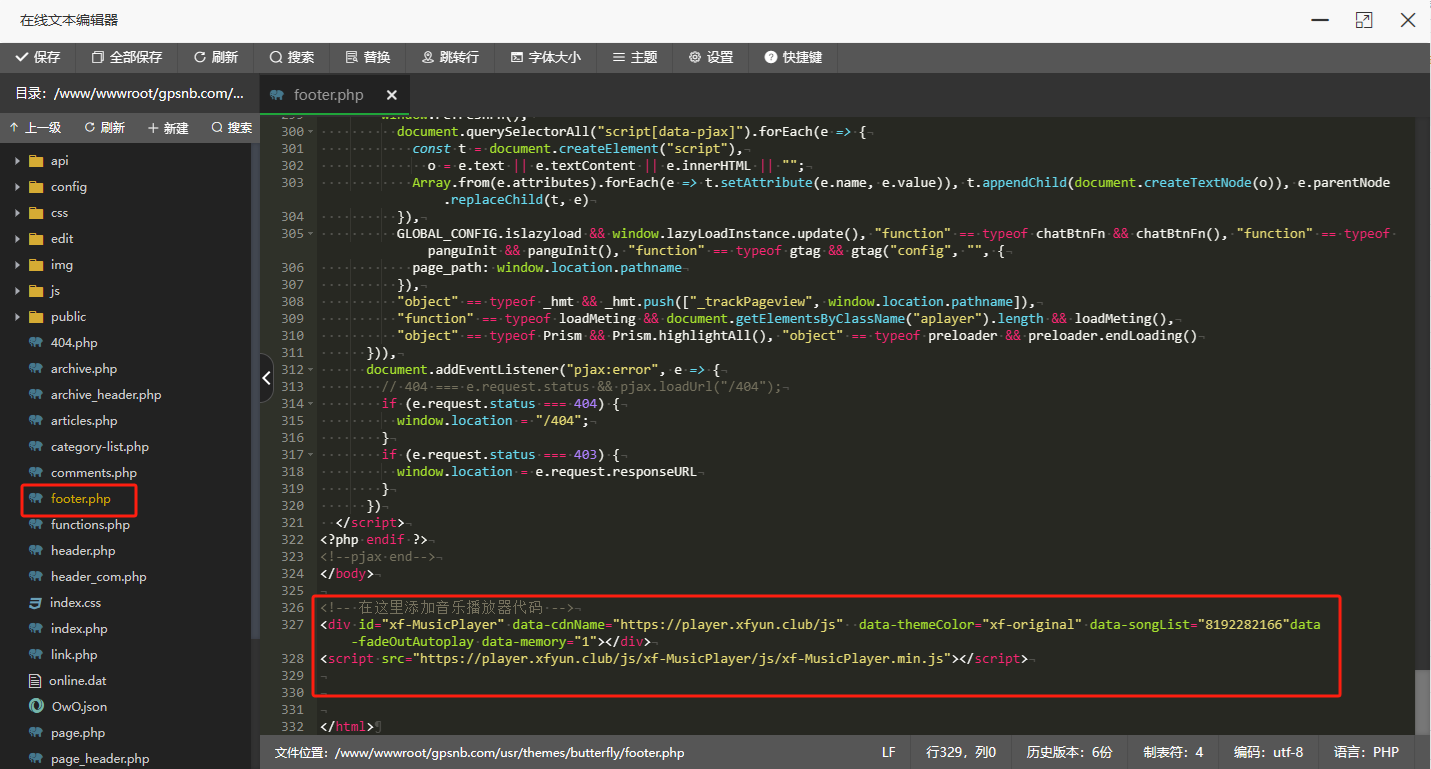The width and height of the screenshot is (1431, 769).
Task: Close the footer.php tab
Action: click(392, 95)
